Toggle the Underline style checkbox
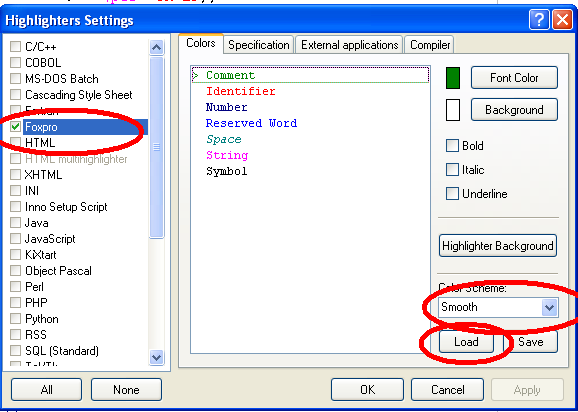This screenshot has width=578, height=412. point(452,193)
